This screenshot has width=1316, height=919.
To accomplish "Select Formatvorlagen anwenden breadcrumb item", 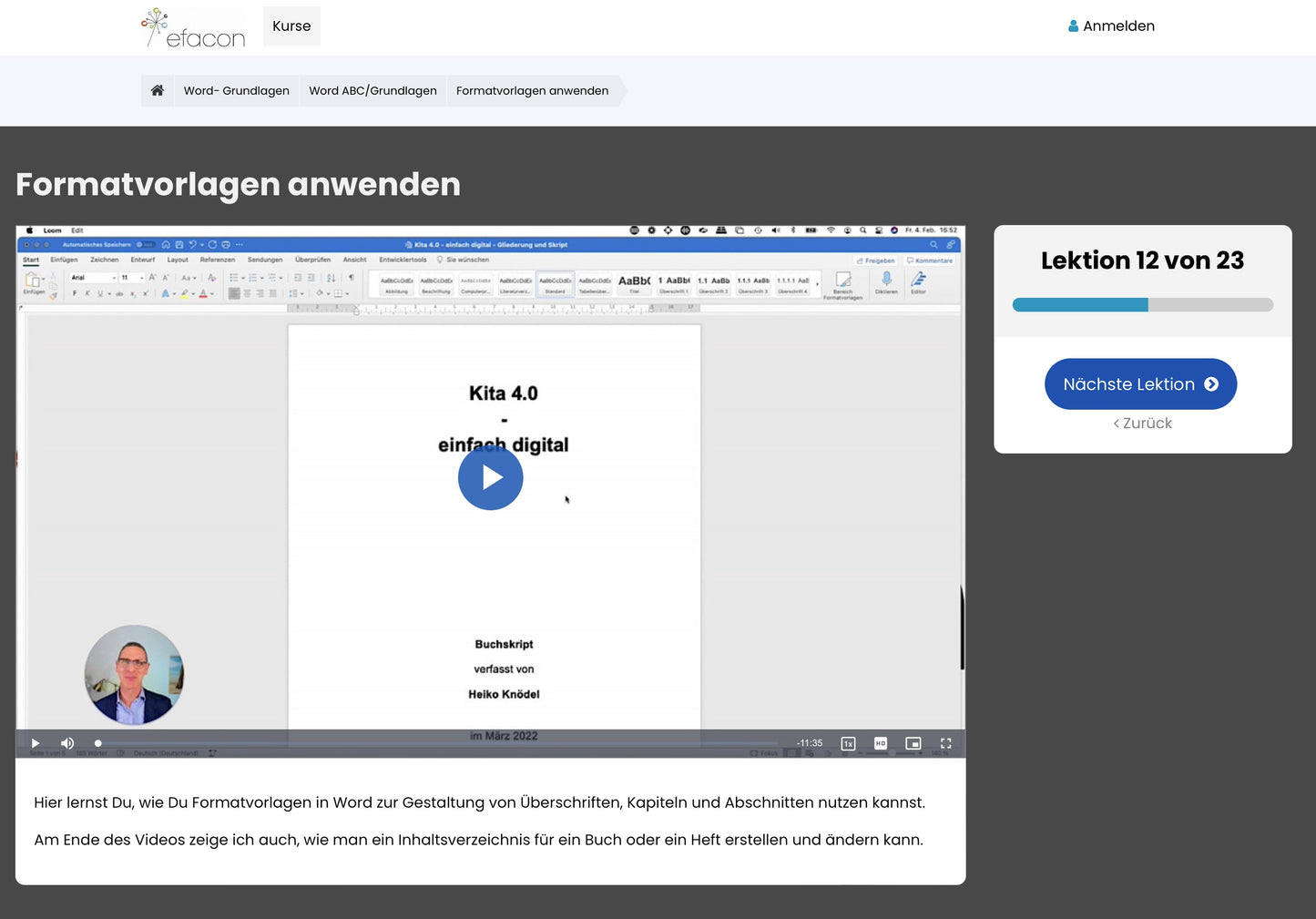I will click(x=532, y=91).
